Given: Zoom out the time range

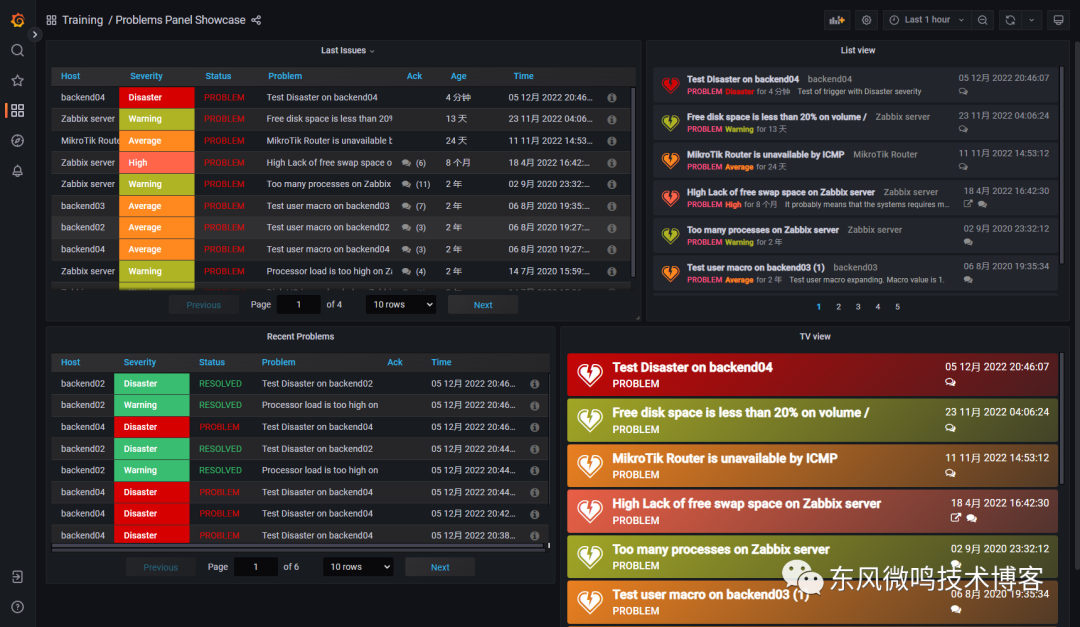Looking at the screenshot, I should pyautogui.click(x=983, y=20).
